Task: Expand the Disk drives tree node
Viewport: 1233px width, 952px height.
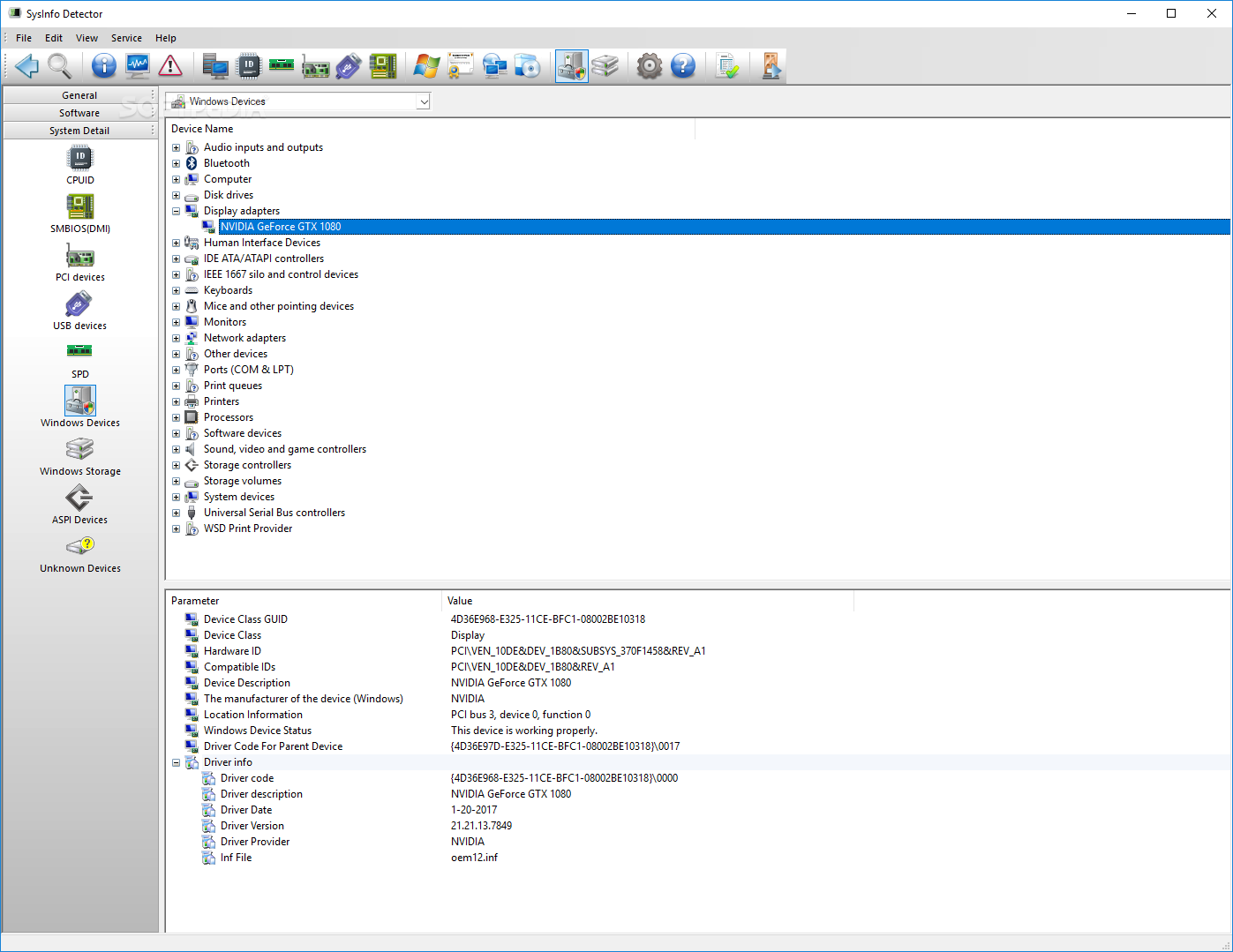Action: 176,195
